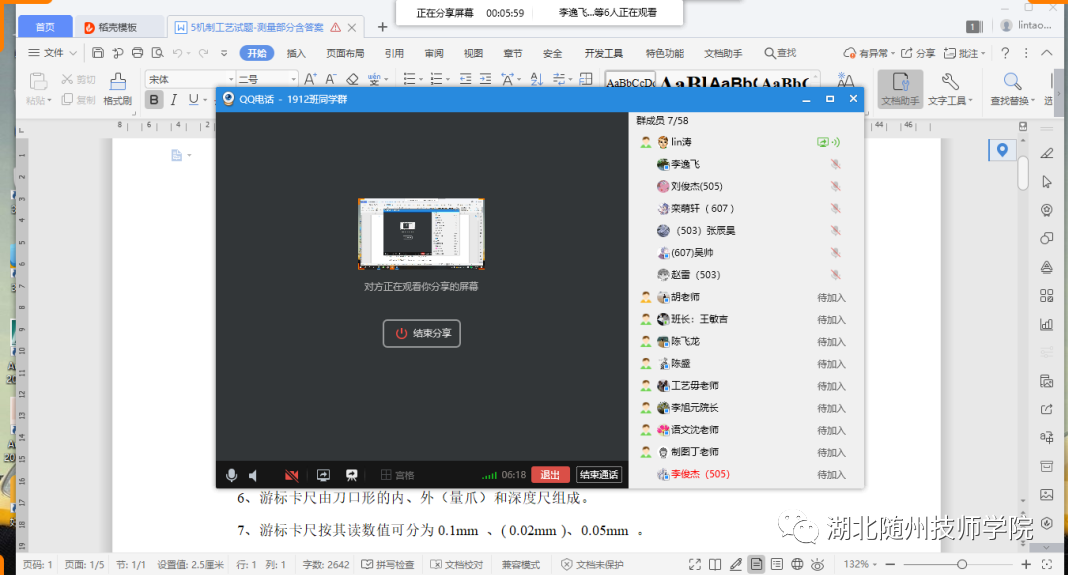The width and height of the screenshot is (1068, 575).
Task: Open the font size dropdown 二号
Action: pyautogui.click(x=266, y=78)
